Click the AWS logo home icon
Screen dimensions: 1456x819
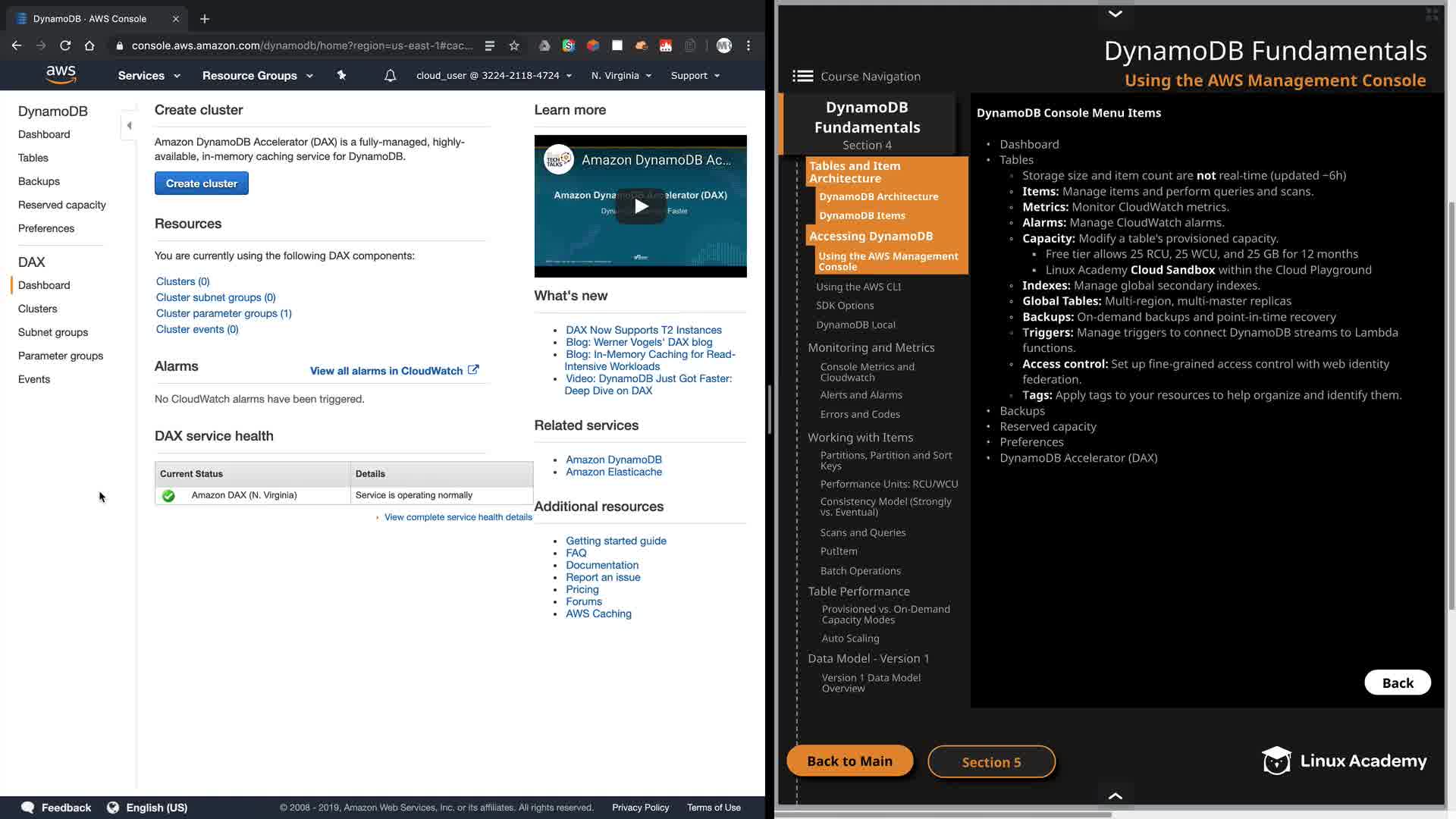coord(61,74)
